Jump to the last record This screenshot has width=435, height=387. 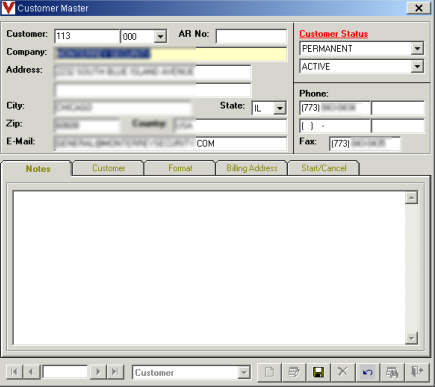115,372
